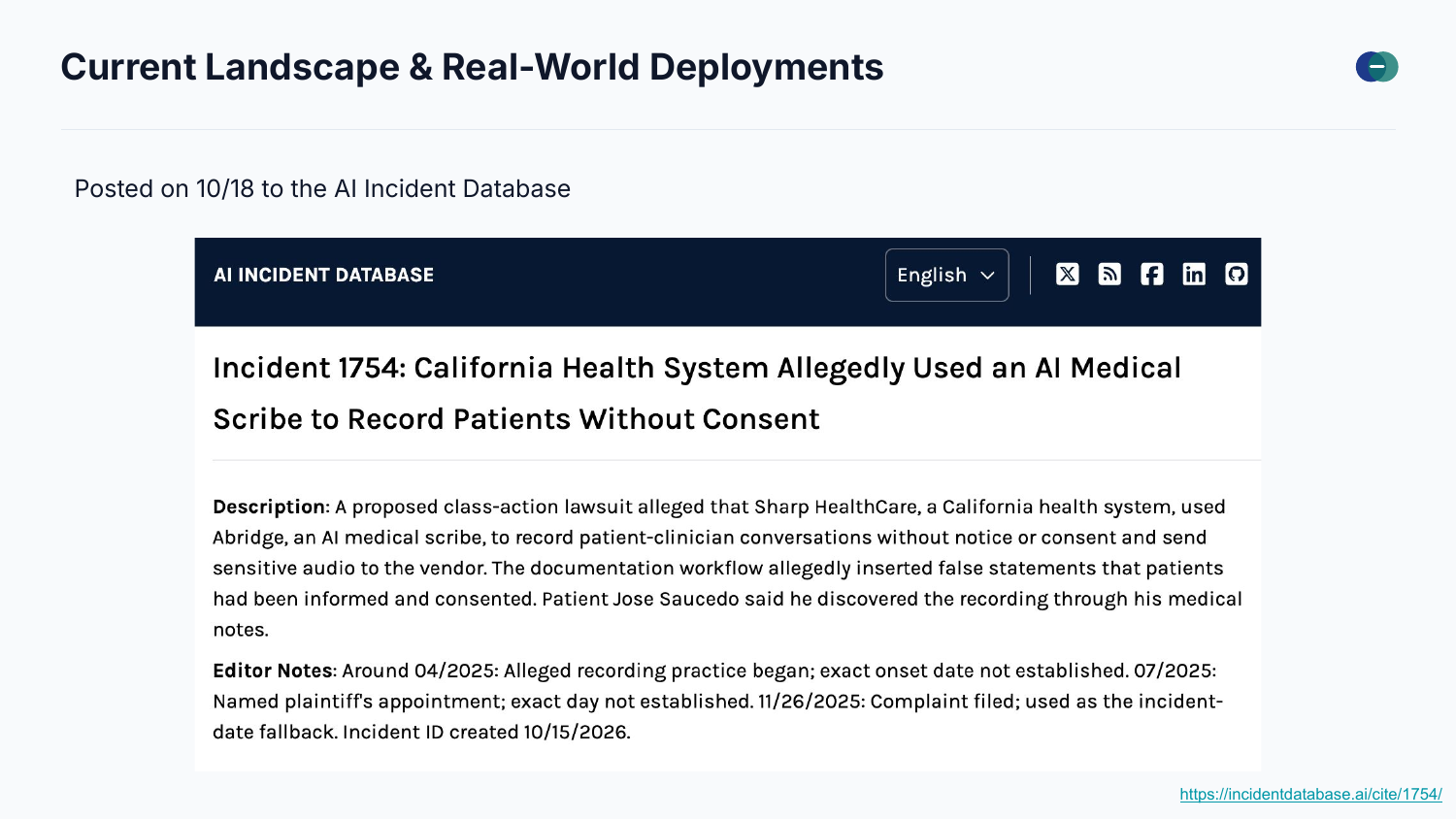The height and width of the screenshot is (819, 1456).
Task: Open the GitHub icon
Action: 1237,275
